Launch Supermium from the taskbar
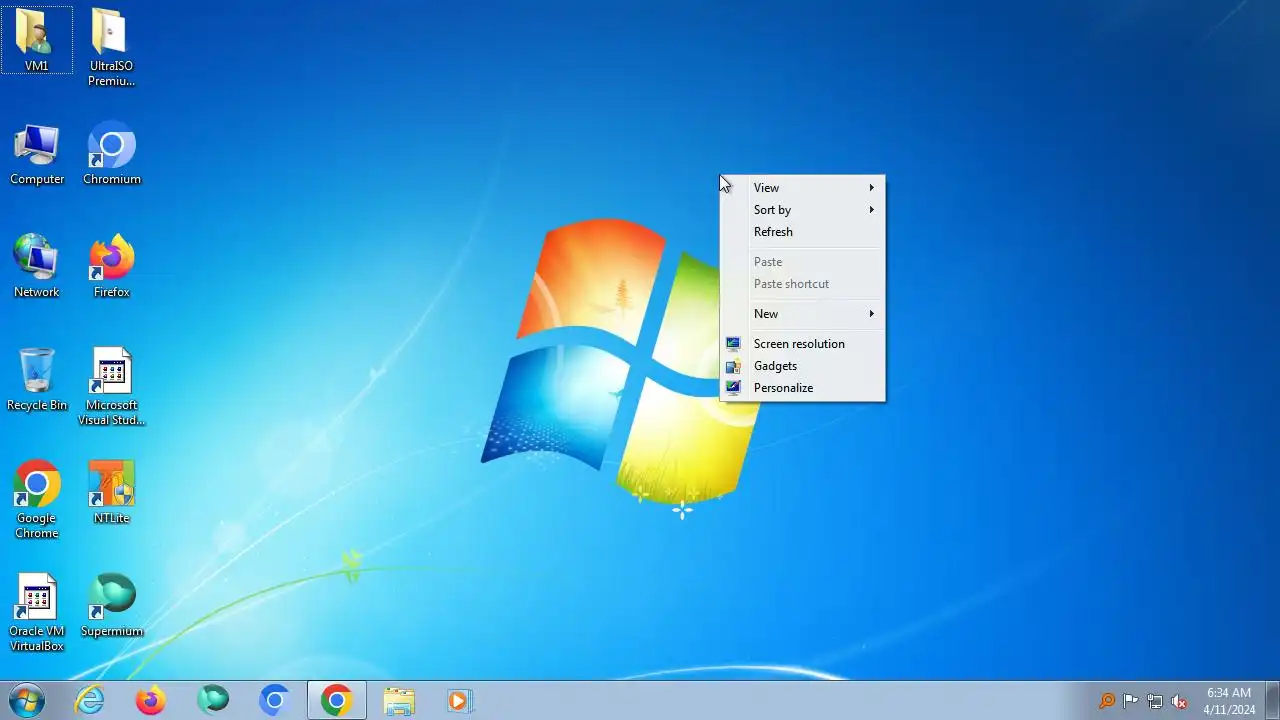The width and height of the screenshot is (1280, 720). [213, 700]
